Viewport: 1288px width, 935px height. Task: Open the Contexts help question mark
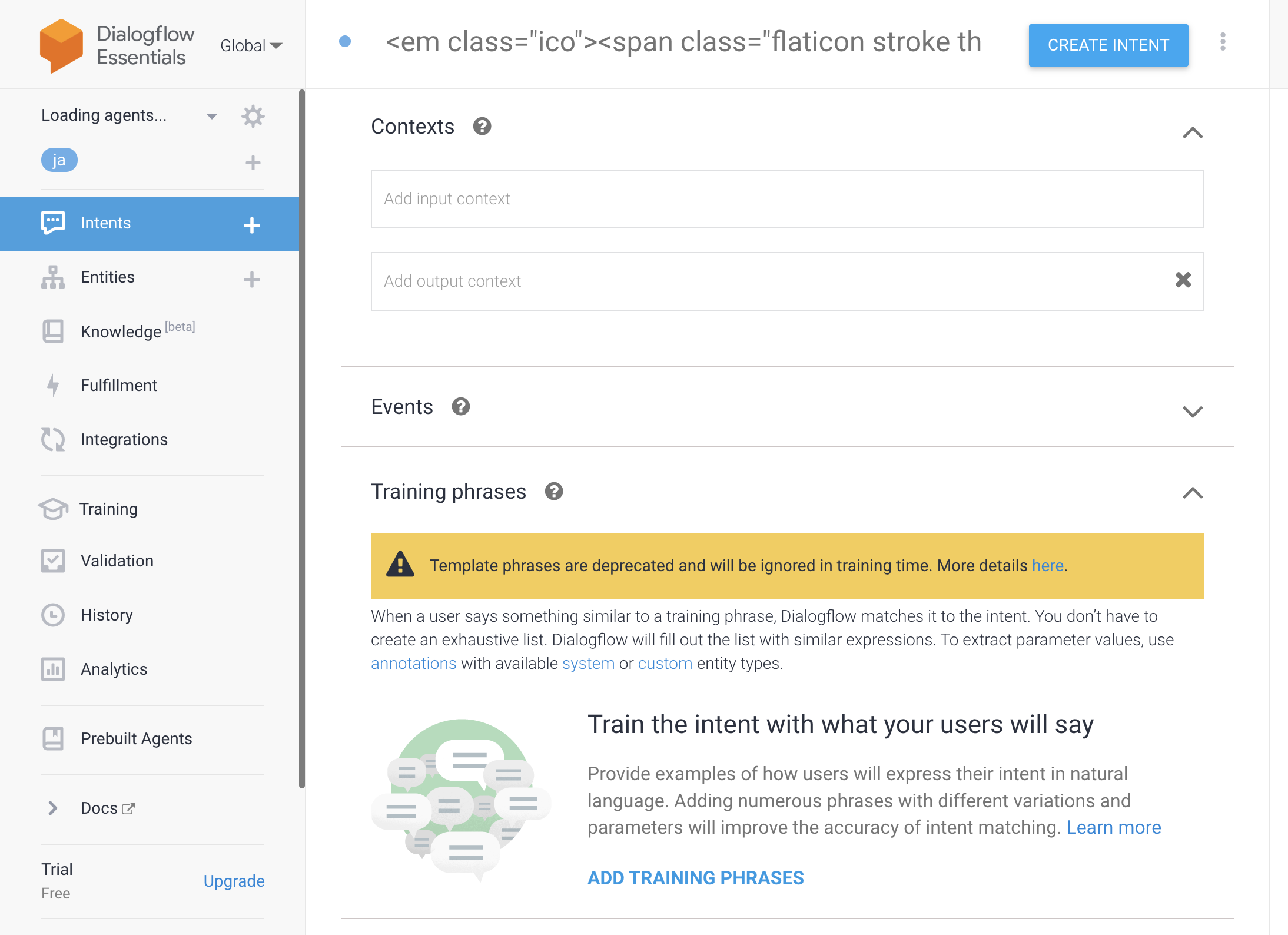pos(482,127)
